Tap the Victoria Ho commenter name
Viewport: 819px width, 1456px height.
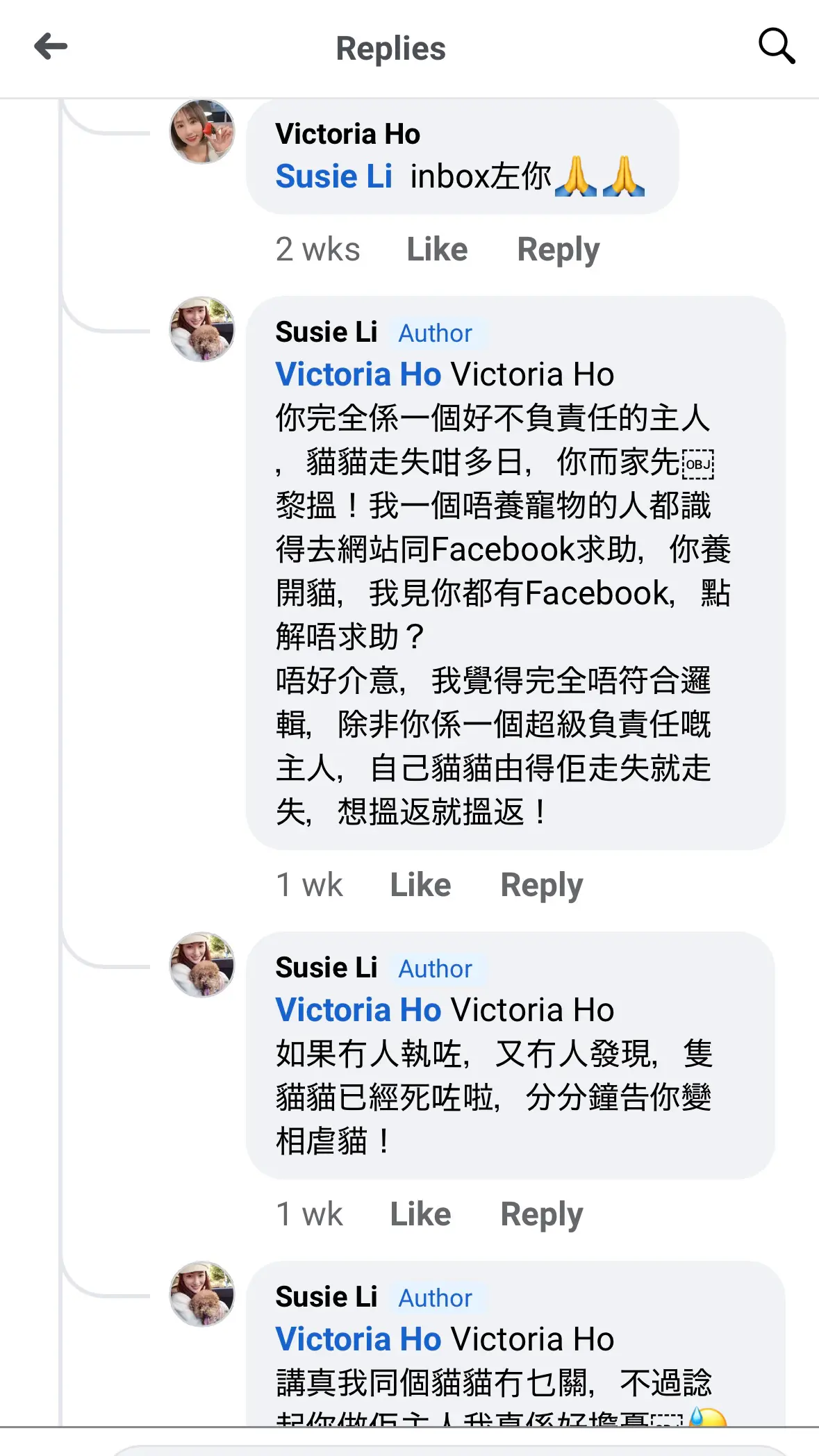(347, 134)
